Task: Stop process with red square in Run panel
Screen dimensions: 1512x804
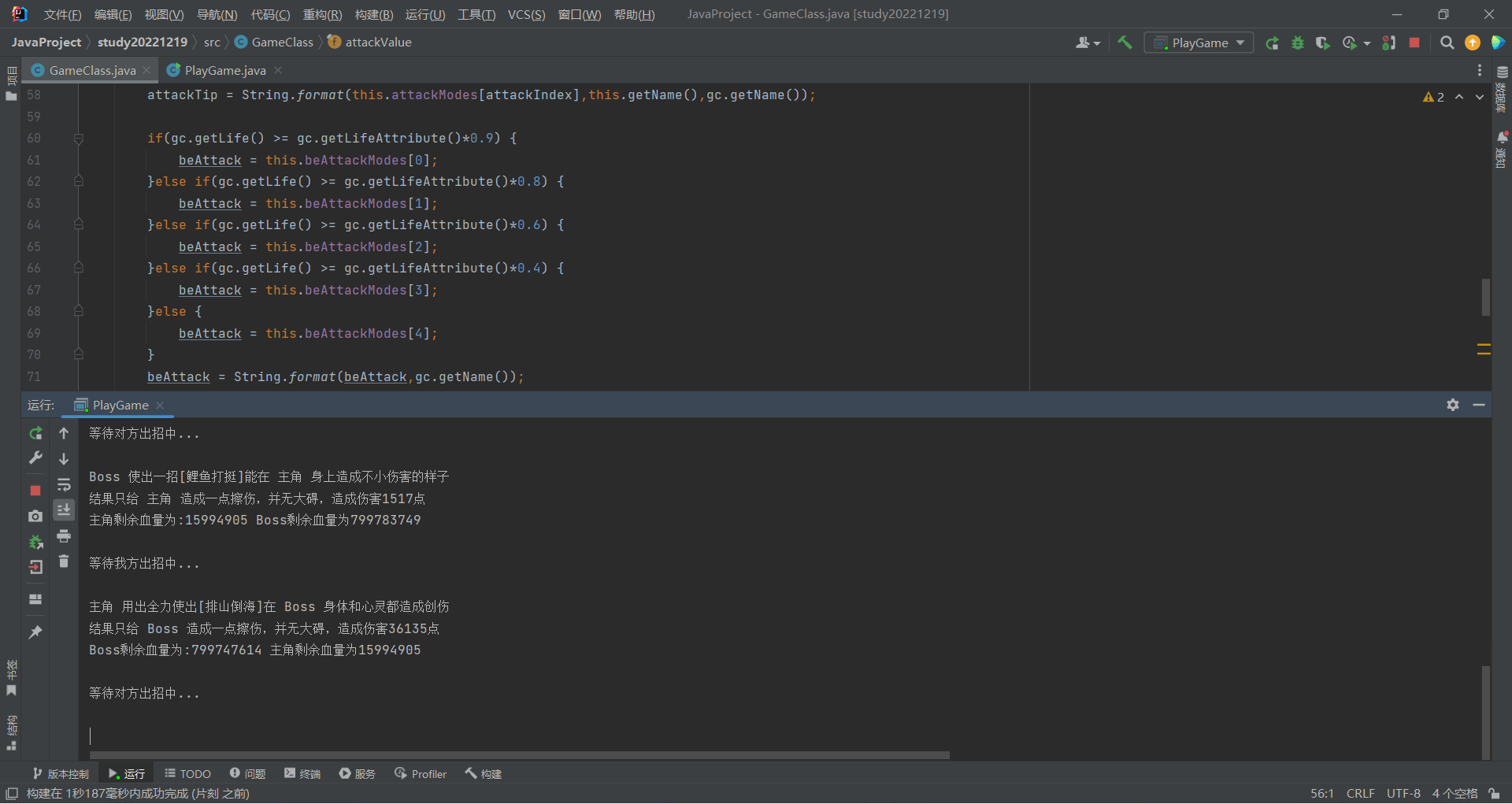Action: coord(35,491)
